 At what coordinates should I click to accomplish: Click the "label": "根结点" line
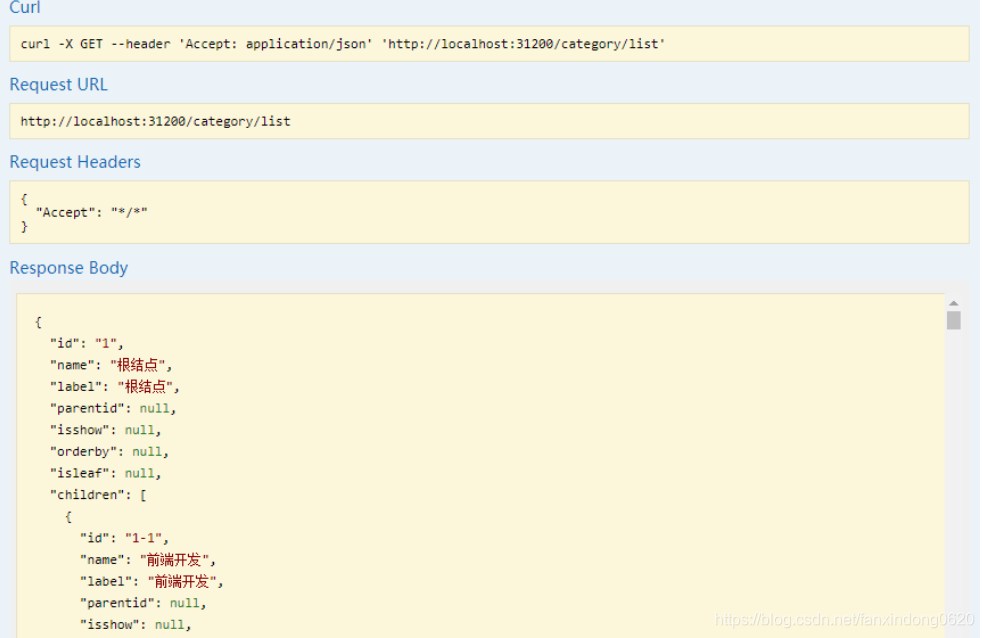pos(115,387)
